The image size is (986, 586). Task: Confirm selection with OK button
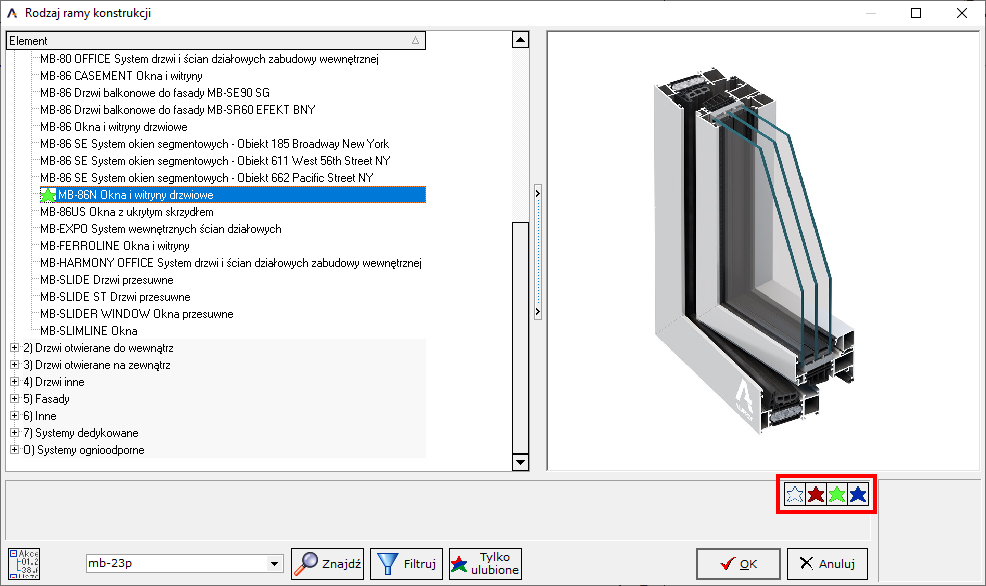coord(738,564)
